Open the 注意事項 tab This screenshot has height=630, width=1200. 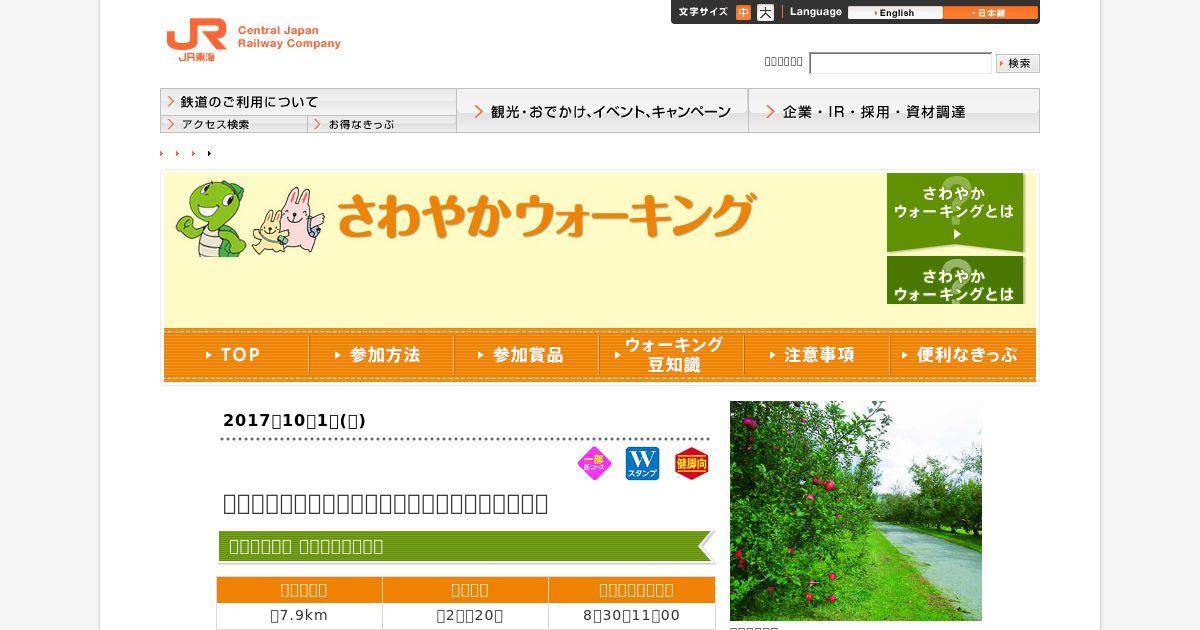[x=816, y=355]
